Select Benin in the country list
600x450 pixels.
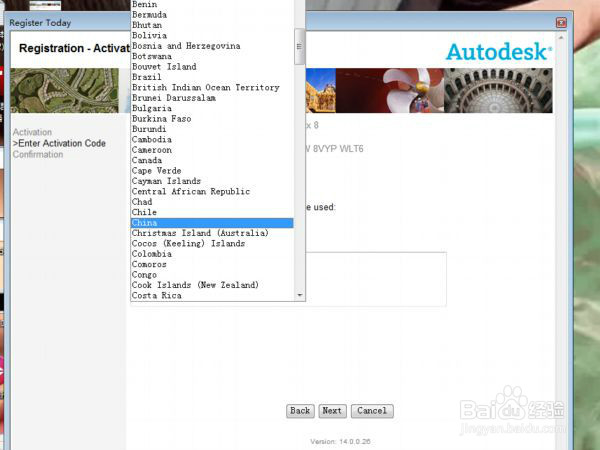[x=212, y=5]
